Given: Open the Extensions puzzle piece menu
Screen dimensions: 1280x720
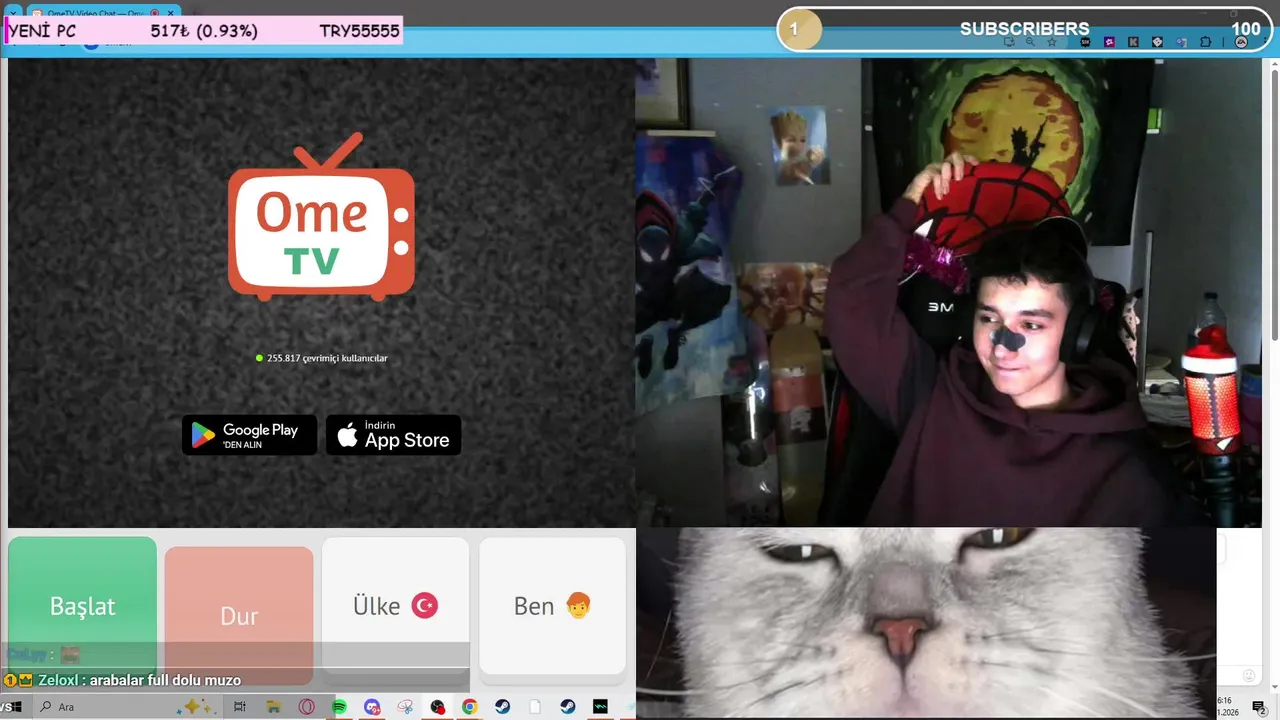Looking at the screenshot, I should click(1205, 42).
